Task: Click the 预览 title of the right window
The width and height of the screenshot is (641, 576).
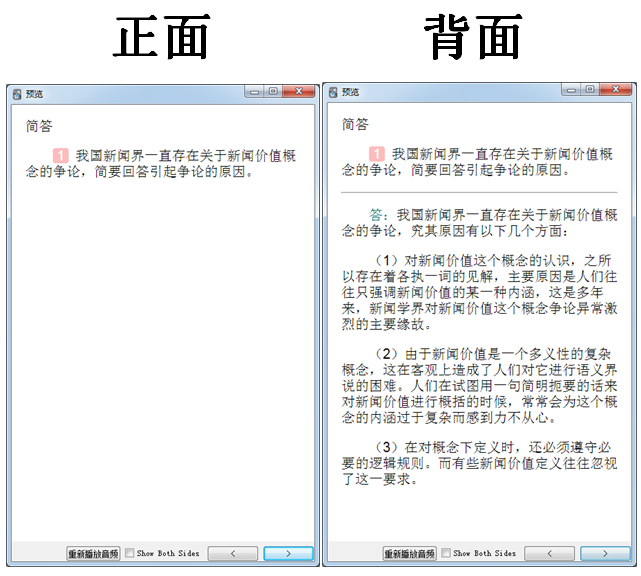Action: click(350, 92)
